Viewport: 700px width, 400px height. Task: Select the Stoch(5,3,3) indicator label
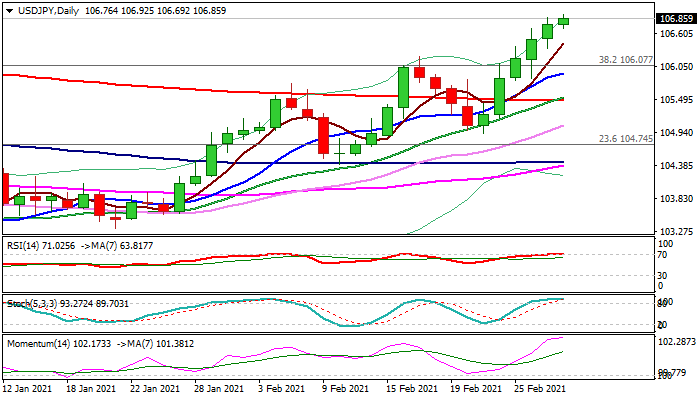[x=33, y=304]
